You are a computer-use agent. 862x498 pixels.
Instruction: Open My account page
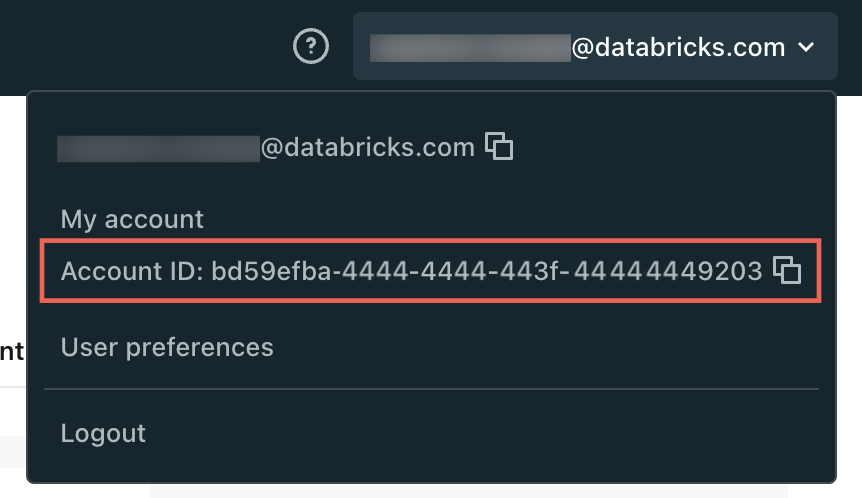[132, 219]
